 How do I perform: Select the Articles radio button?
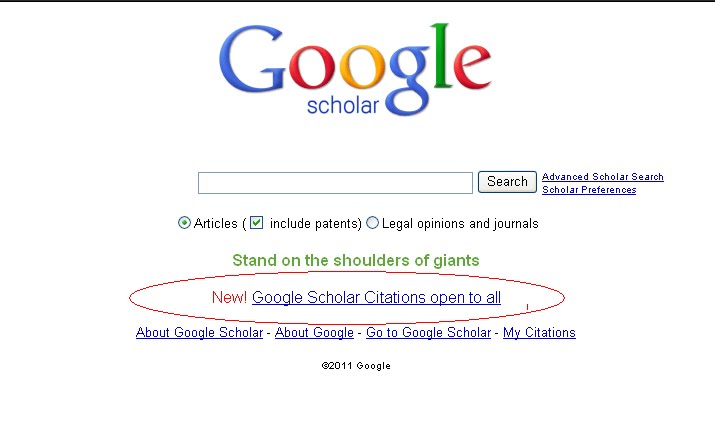coord(184,223)
